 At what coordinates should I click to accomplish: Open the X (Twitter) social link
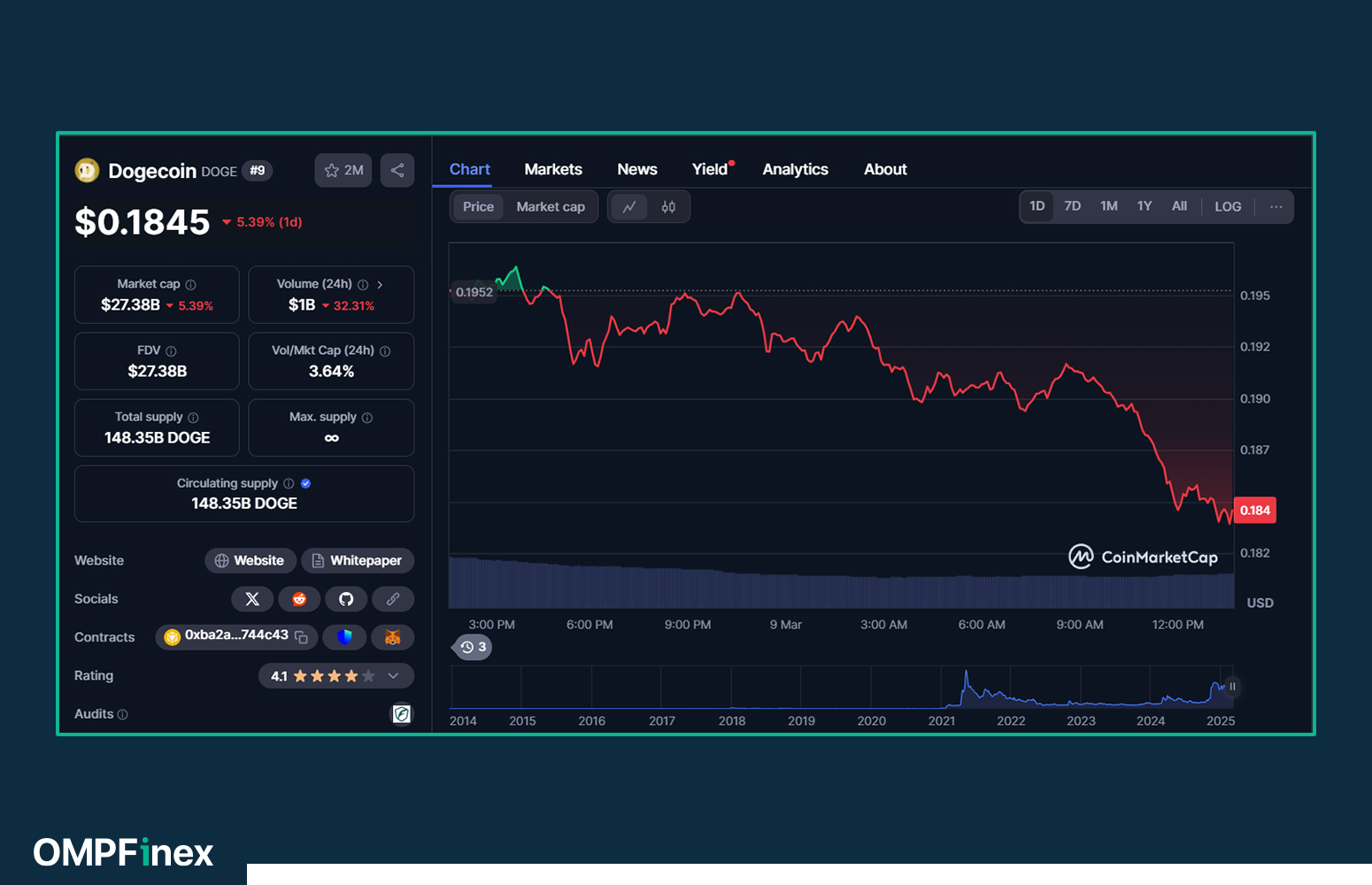[x=252, y=599]
